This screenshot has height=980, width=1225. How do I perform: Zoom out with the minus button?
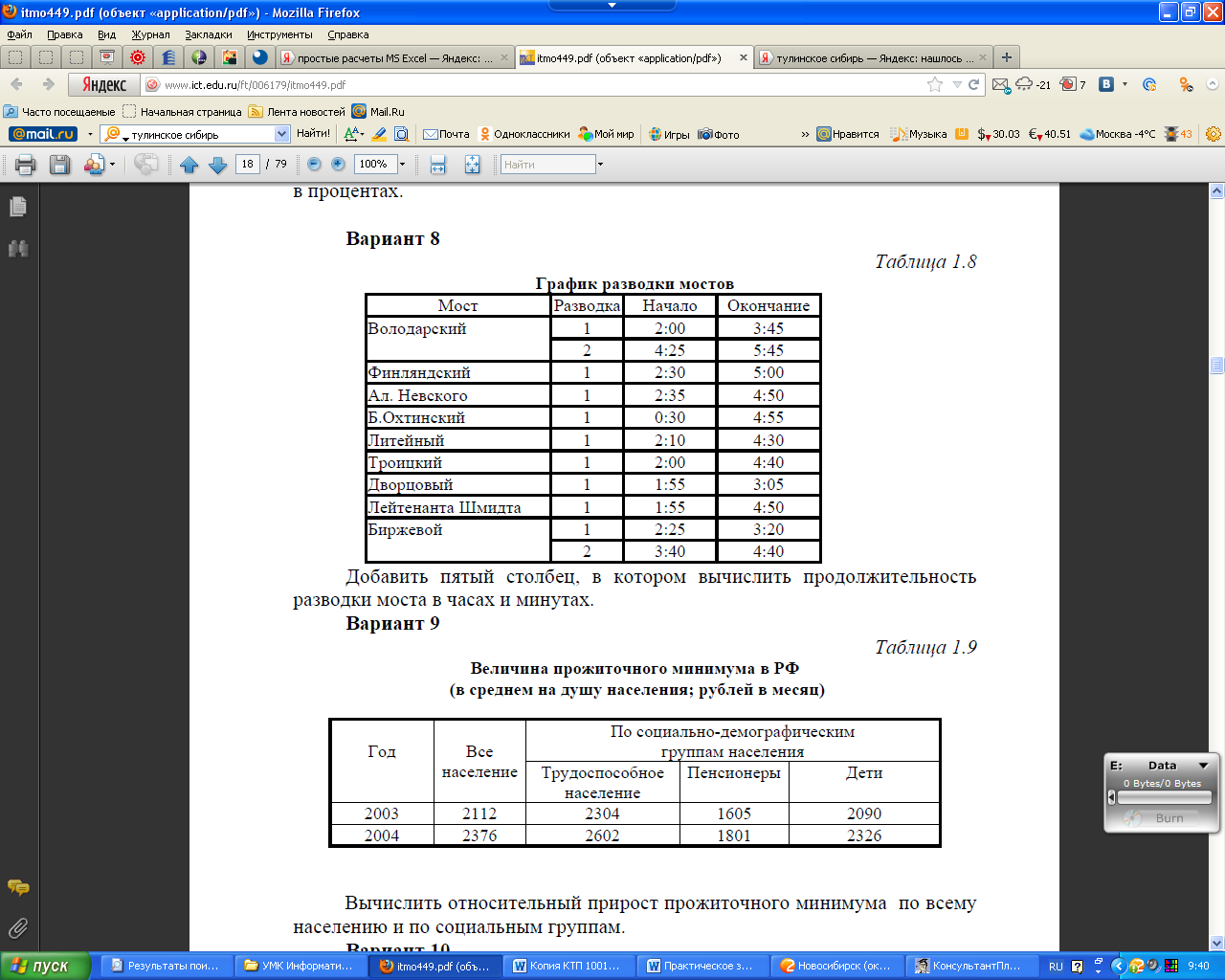pos(314,165)
